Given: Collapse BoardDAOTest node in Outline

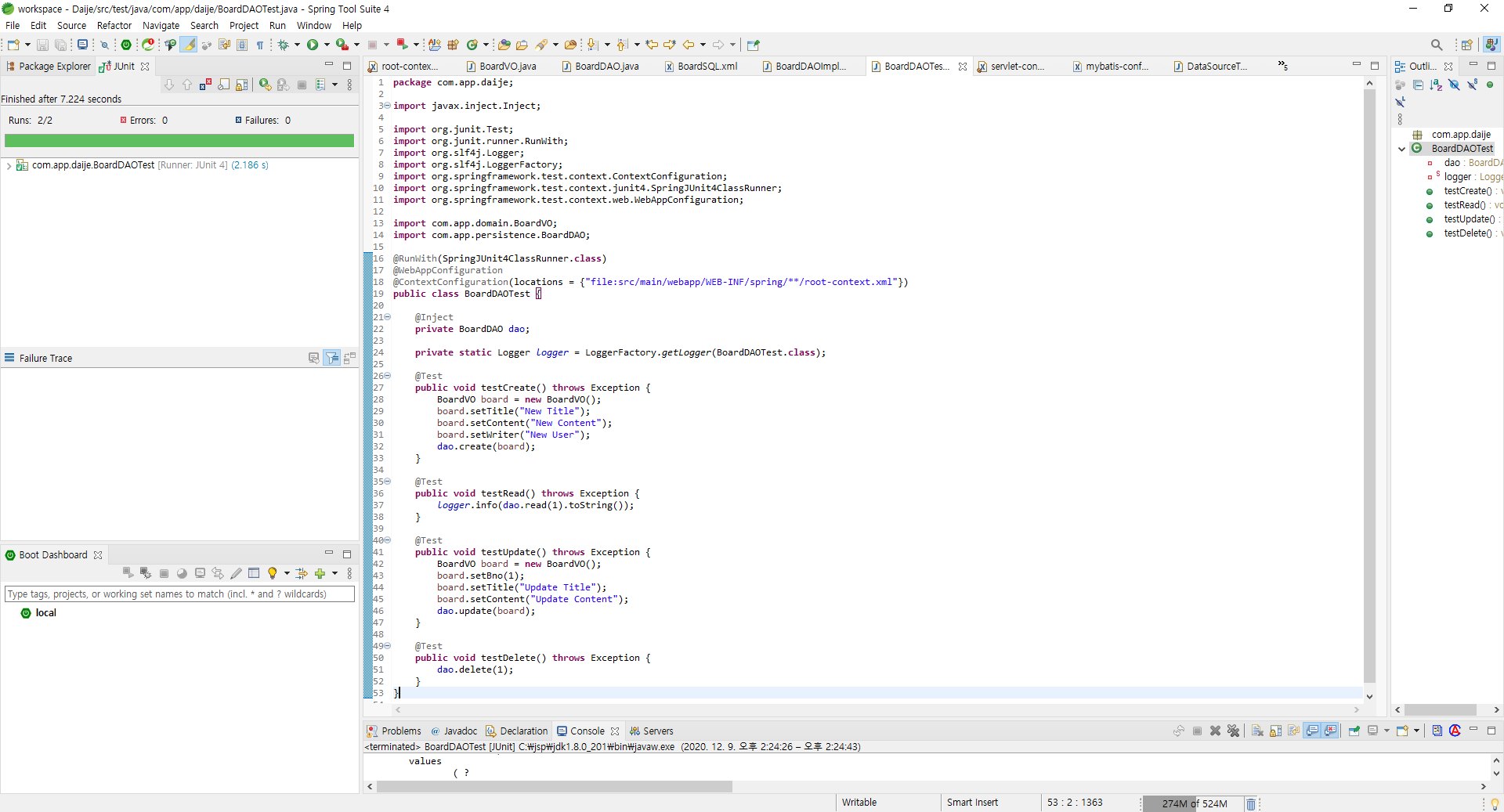Looking at the screenshot, I should point(1401,149).
